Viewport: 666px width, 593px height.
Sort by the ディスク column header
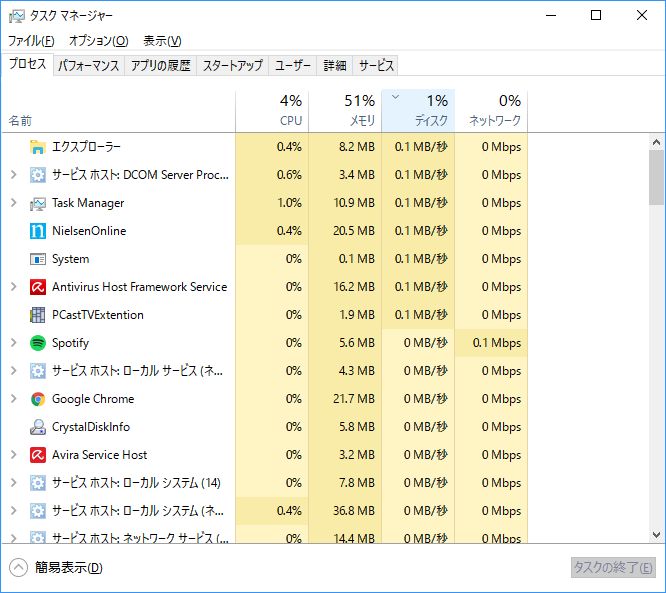pos(418,111)
